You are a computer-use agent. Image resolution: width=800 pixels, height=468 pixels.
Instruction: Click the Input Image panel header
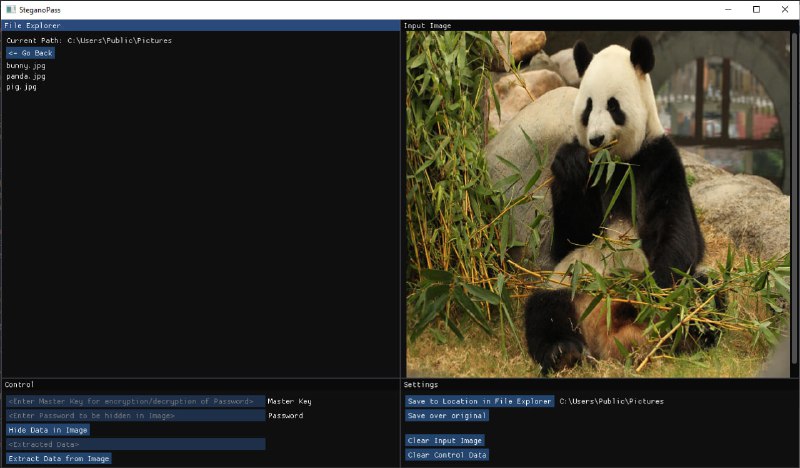coord(600,25)
